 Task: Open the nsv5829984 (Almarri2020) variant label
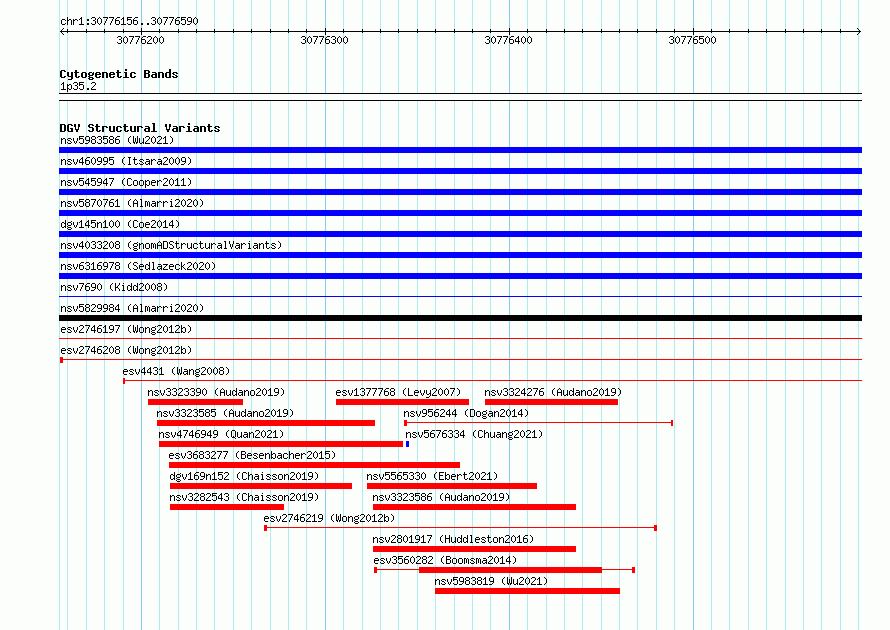(132, 308)
